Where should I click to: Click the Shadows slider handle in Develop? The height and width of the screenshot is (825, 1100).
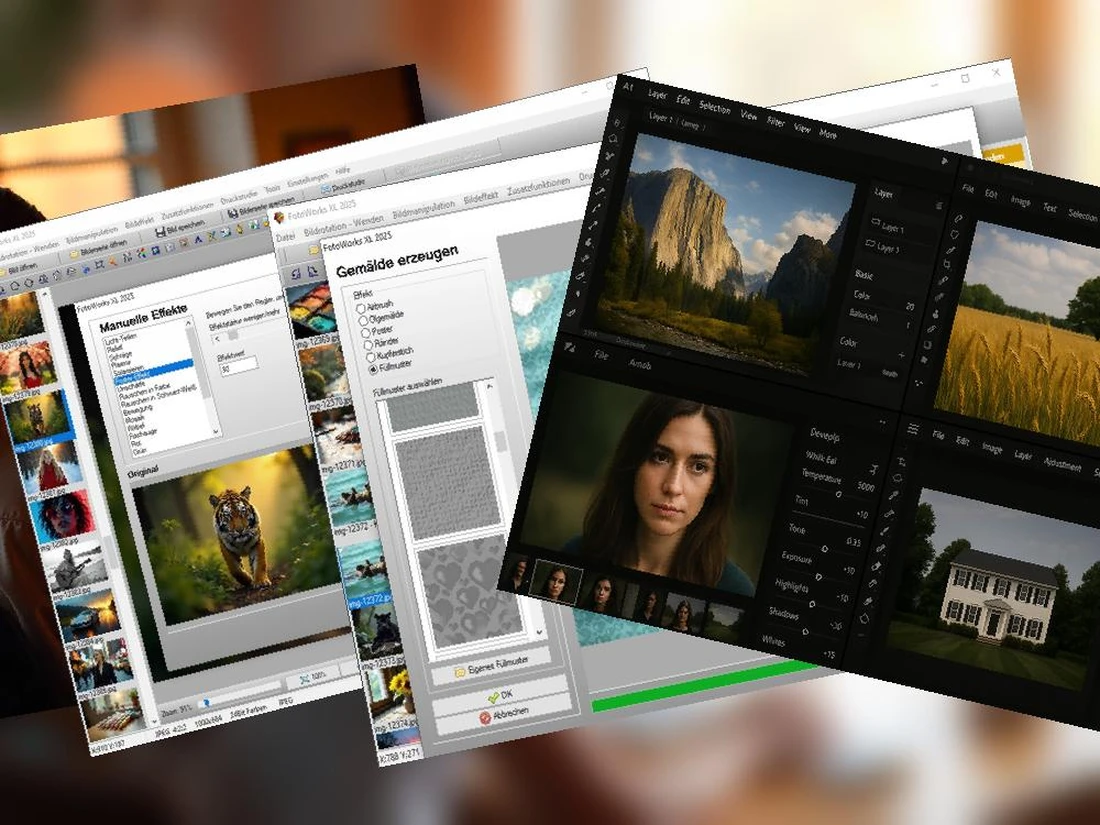point(805,631)
